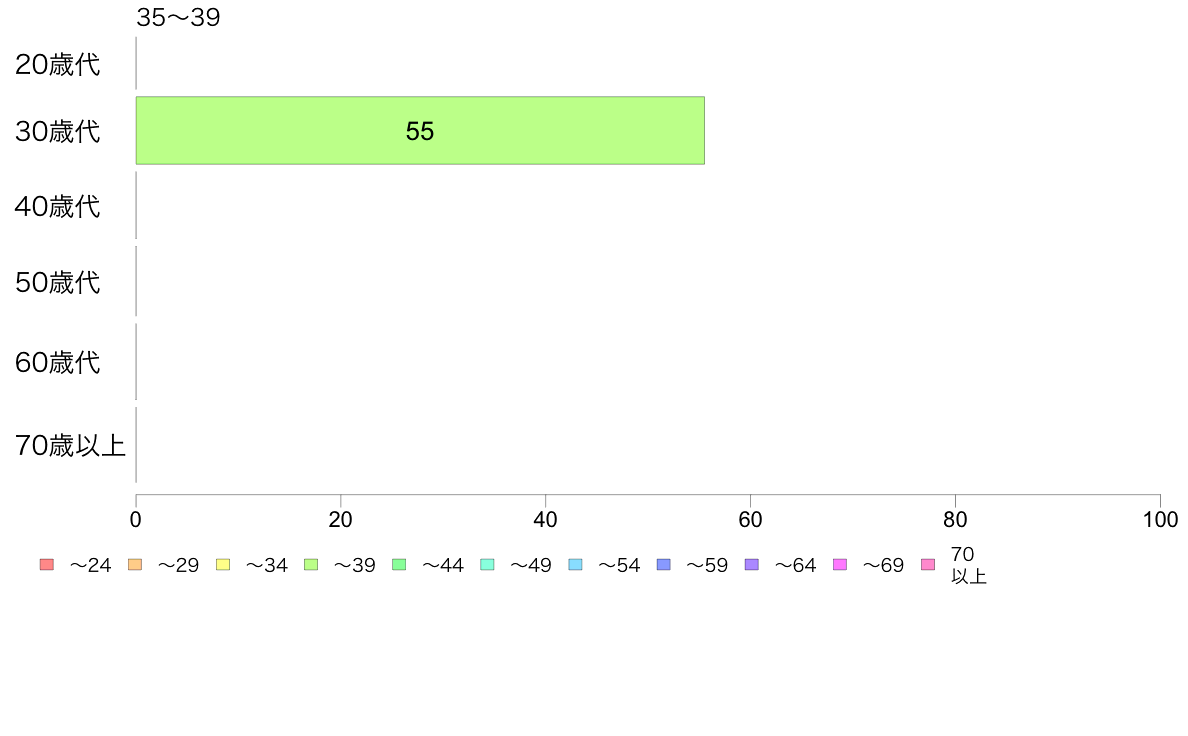Click the red ~24 legend swatch
This screenshot has height=736, width=1188.
[47, 565]
